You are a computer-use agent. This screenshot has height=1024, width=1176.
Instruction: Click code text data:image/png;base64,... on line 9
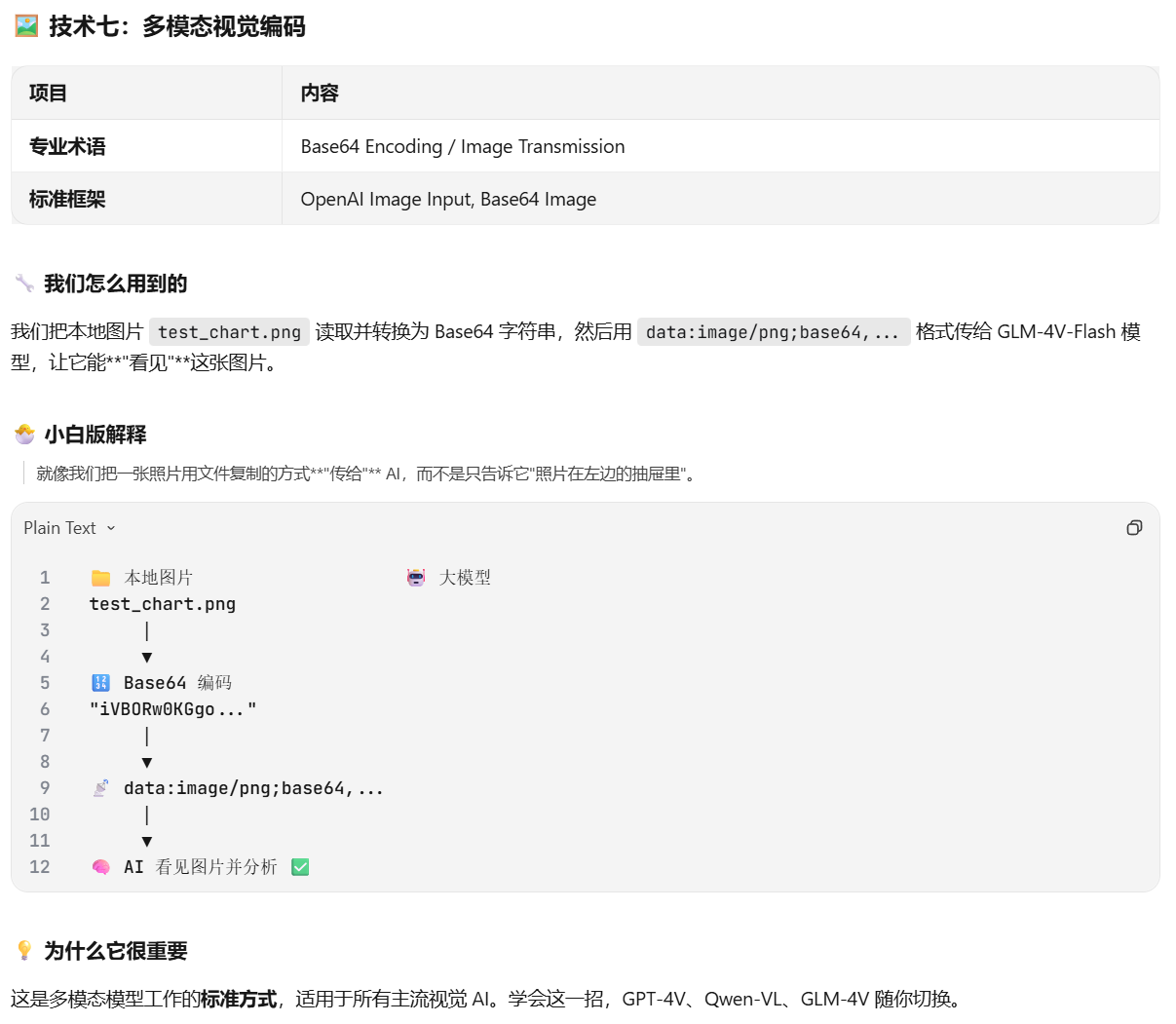tap(253, 788)
